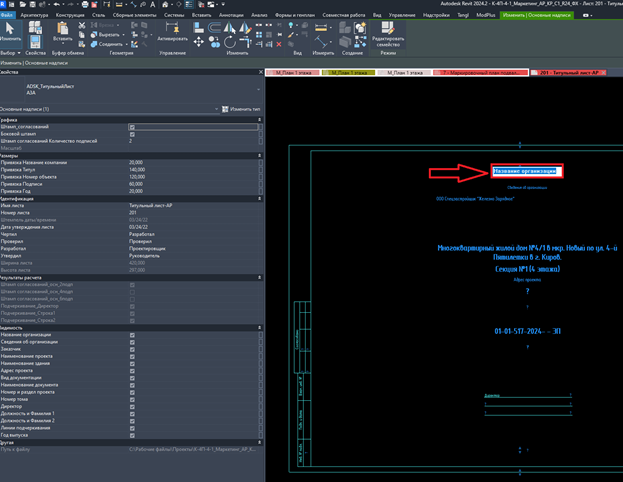This screenshot has height=482, width=623.
Task: Select the Rotate tool icon
Action: click(230, 42)
